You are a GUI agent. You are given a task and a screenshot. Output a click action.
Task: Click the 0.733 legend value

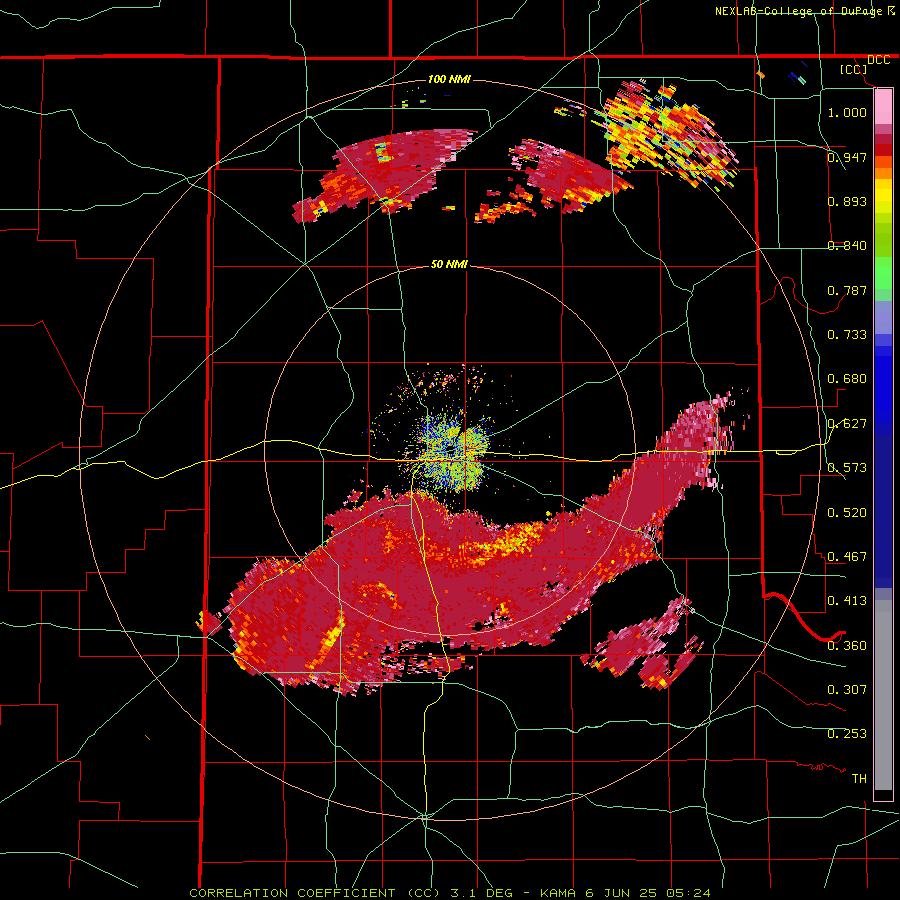[847, 335]
